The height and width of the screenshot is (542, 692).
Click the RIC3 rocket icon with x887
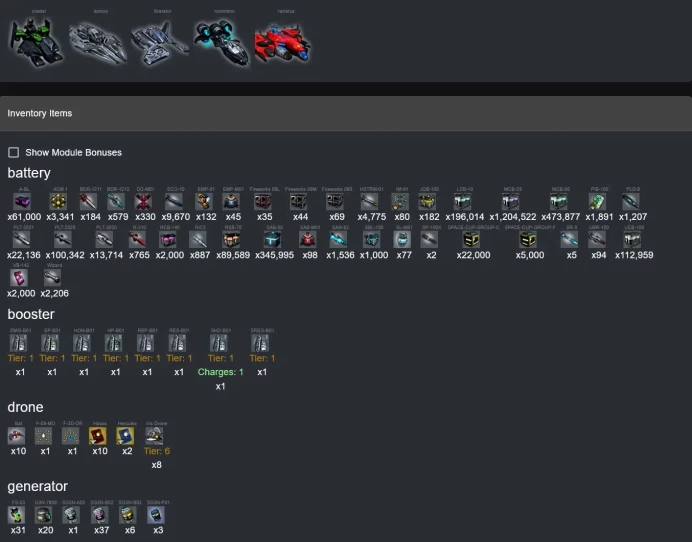198,240
